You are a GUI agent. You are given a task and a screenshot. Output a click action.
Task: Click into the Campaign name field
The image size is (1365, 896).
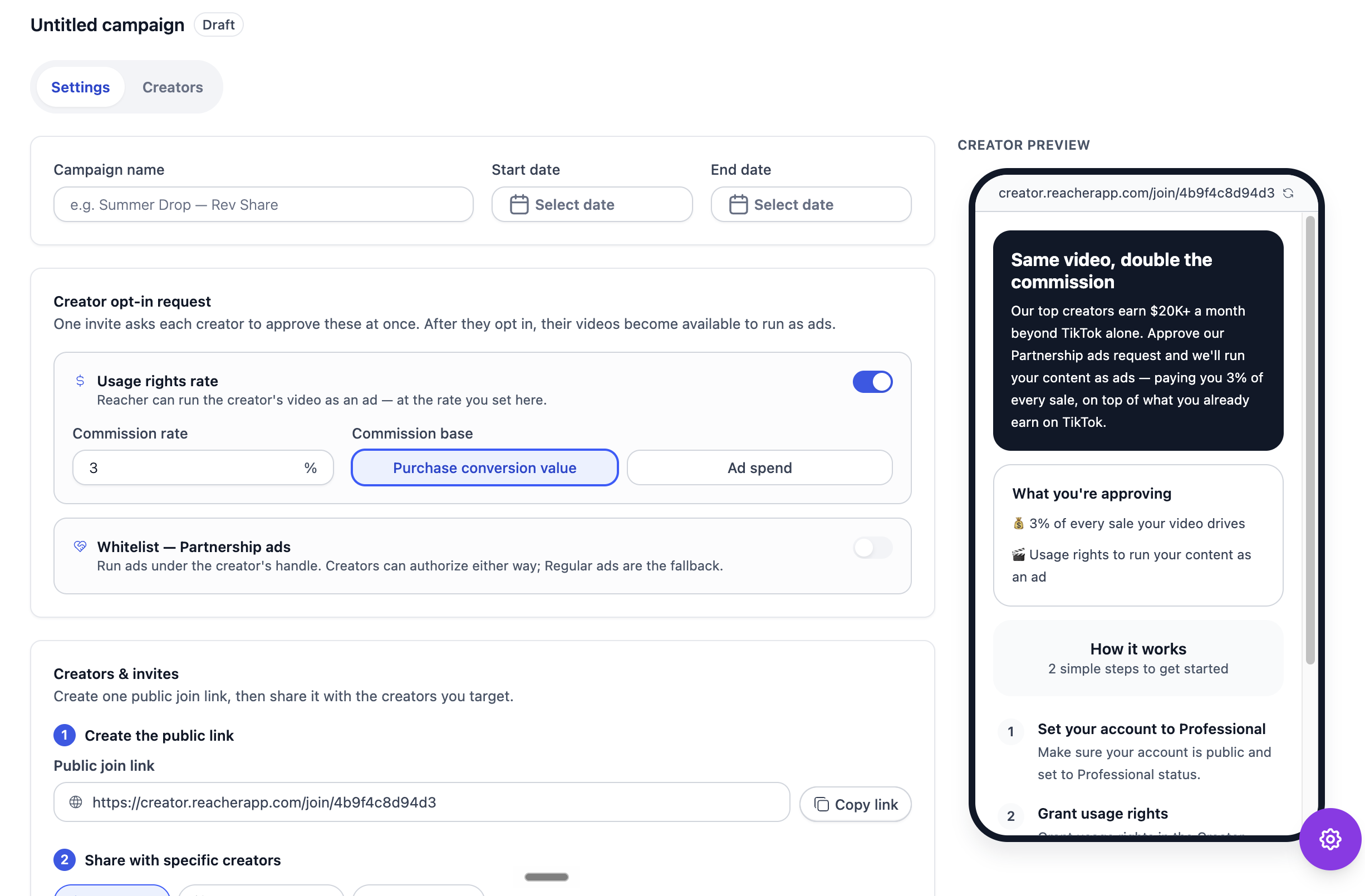(263, 205)
